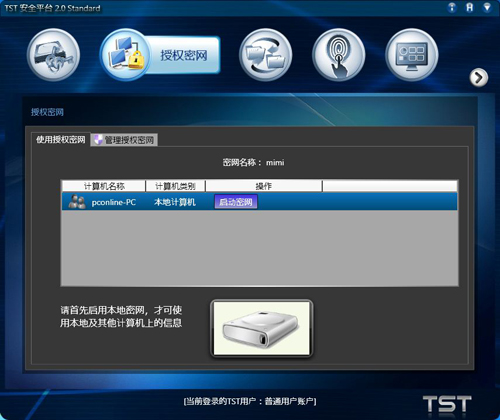This screenshot has height=420, width=500.
Task: Click the info icon in title bar
Action: pos(452,7)
